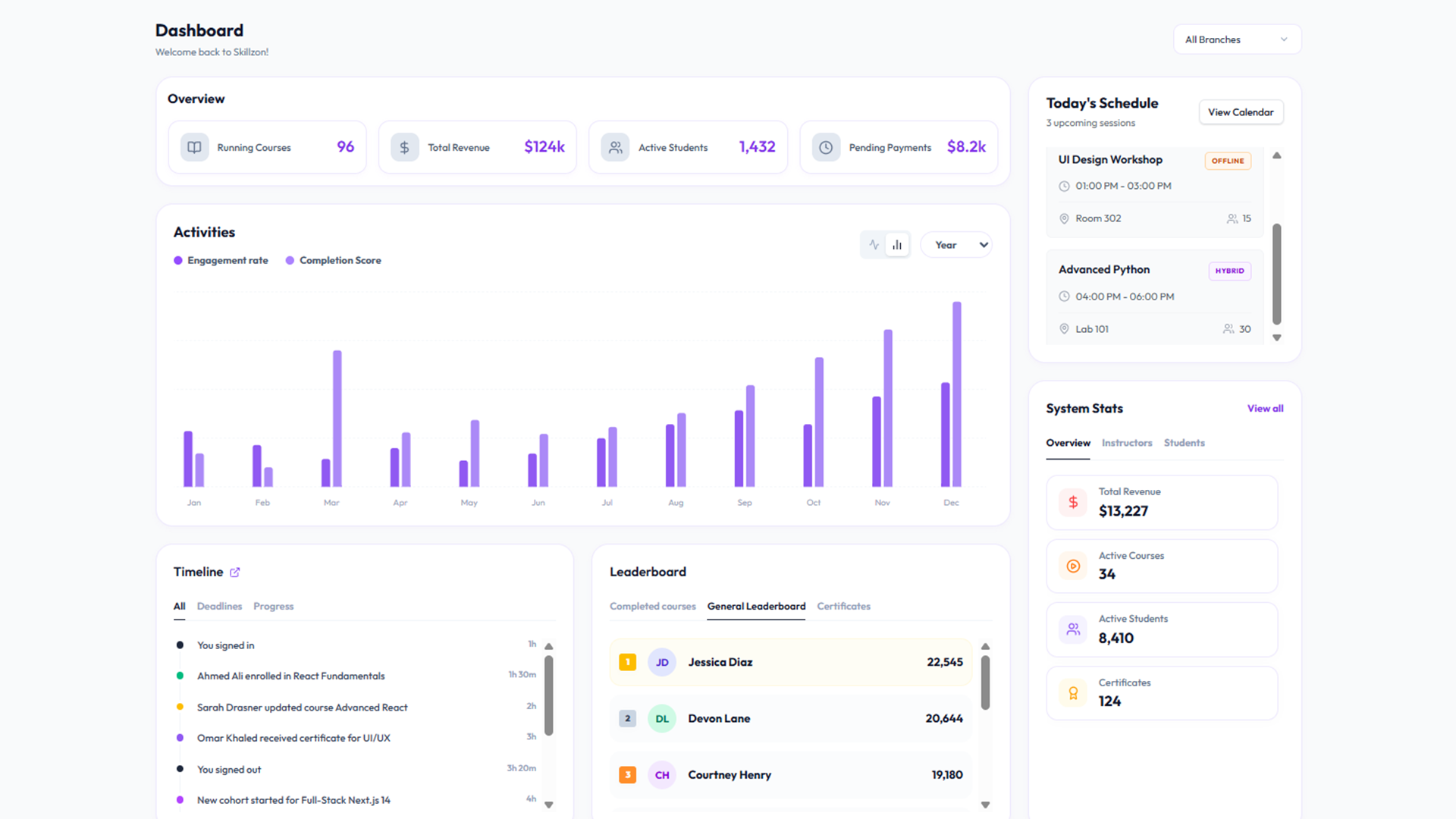Image resolution: width=1456 pixels, height=819 pixels.
Task: Switch Activities chart to bar view
Action: (897, 245)
